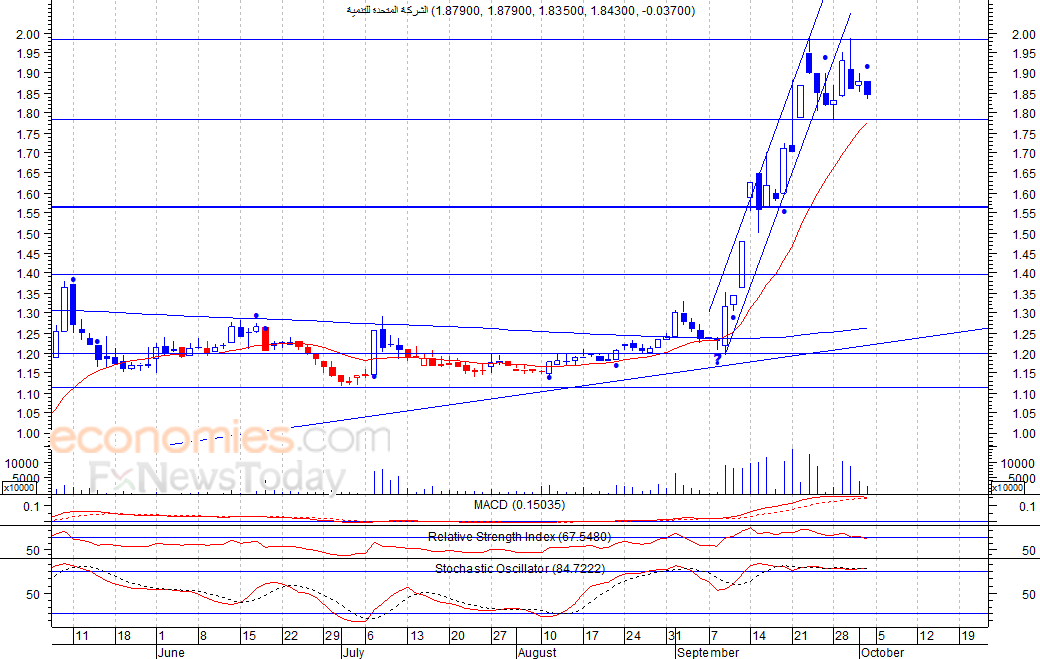Click the 50 RSI scale label on left

point(33,550)
